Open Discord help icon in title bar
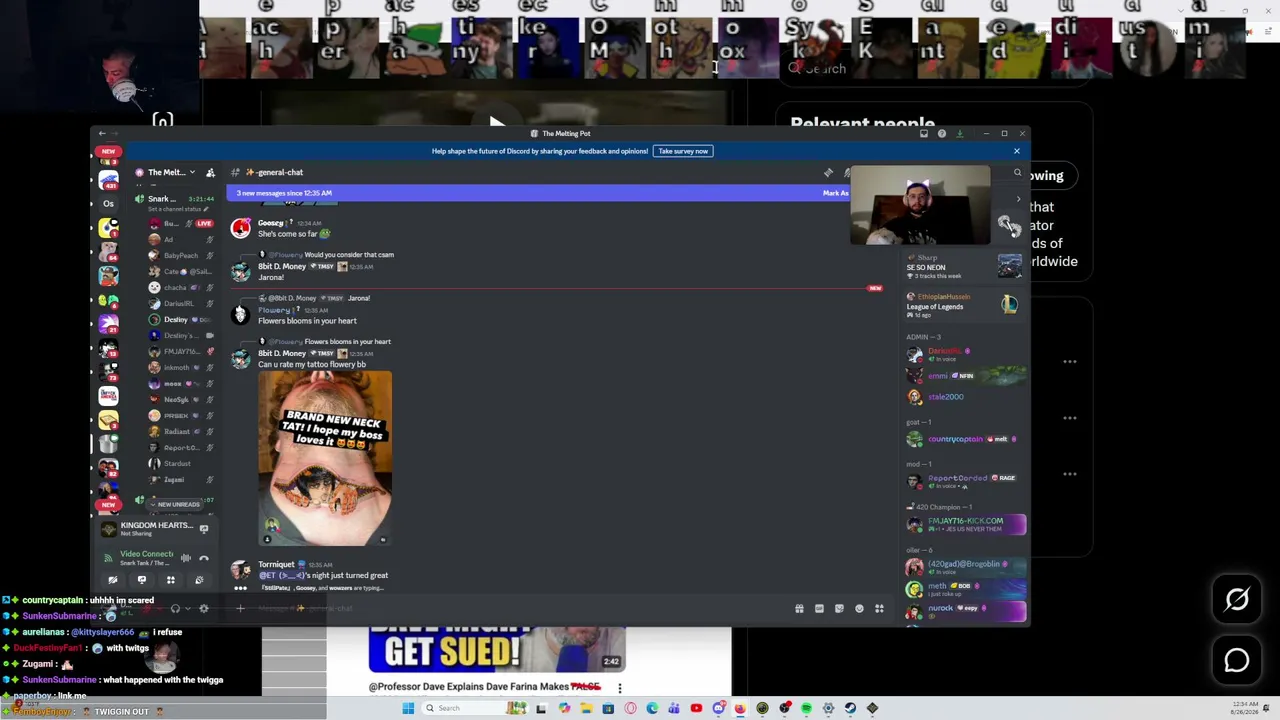This screenshot has width=1280, height=720. coord(942,133)
